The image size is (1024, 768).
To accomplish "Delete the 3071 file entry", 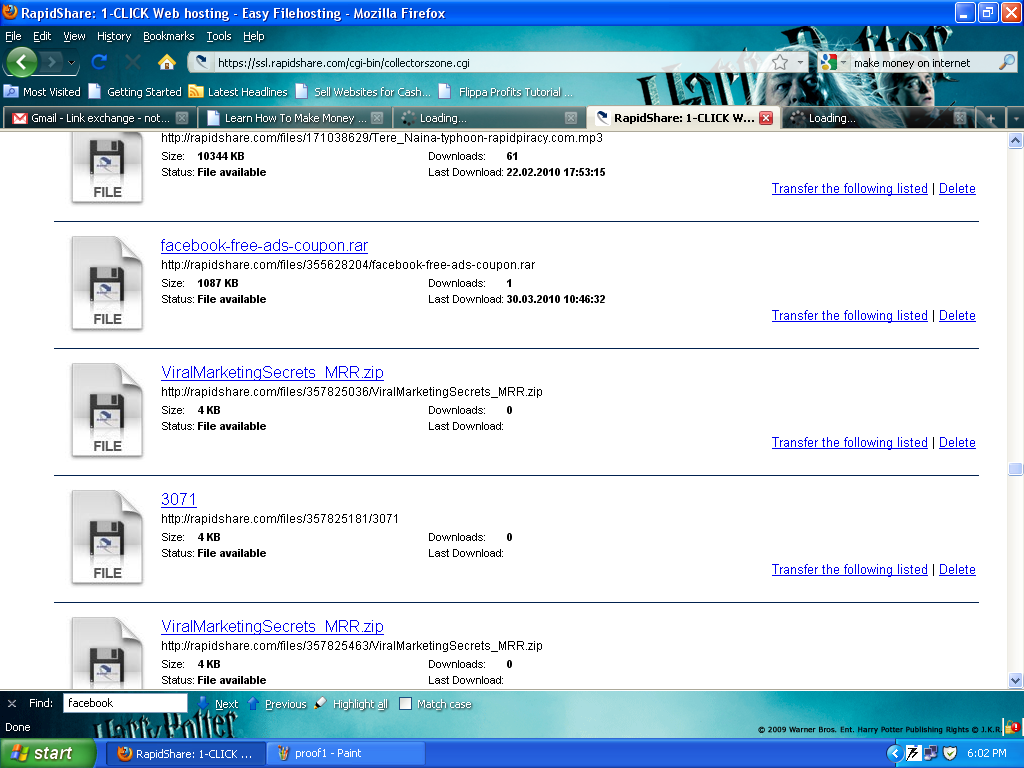I will pyautogui.click(x=957, y=569).
